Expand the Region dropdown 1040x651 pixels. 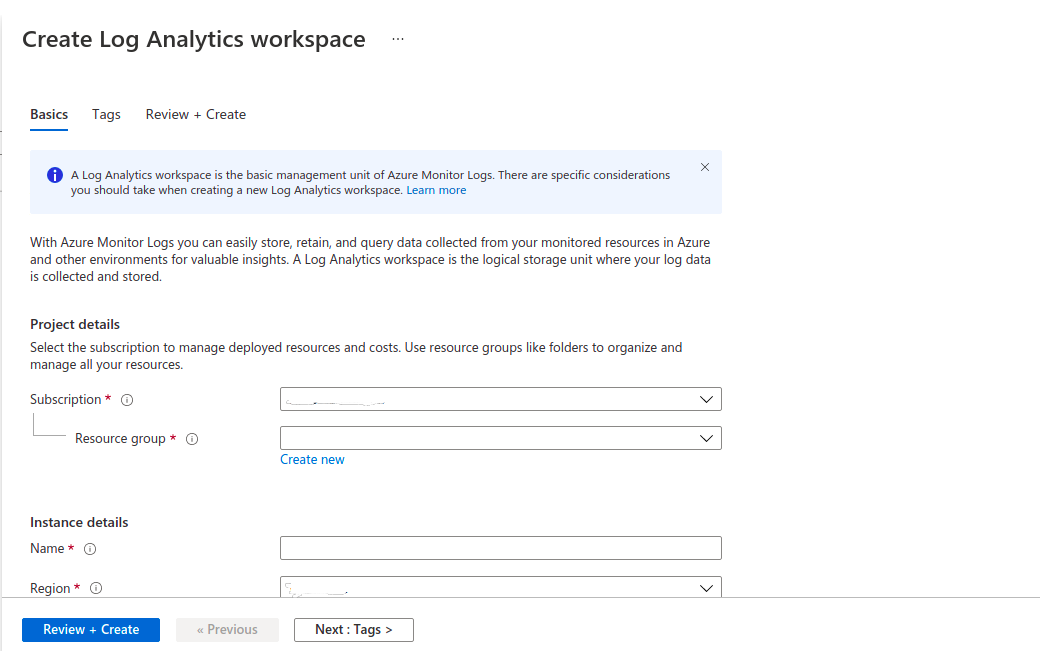coord(501,587)
